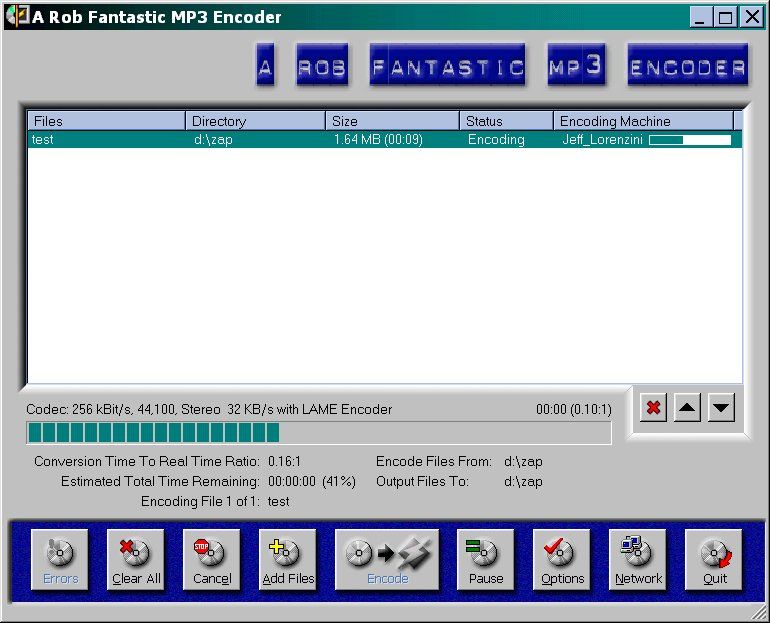This screenshot has width=770, height=623.
Task: Open the Options settings button
Action: (x=562, y=560)
